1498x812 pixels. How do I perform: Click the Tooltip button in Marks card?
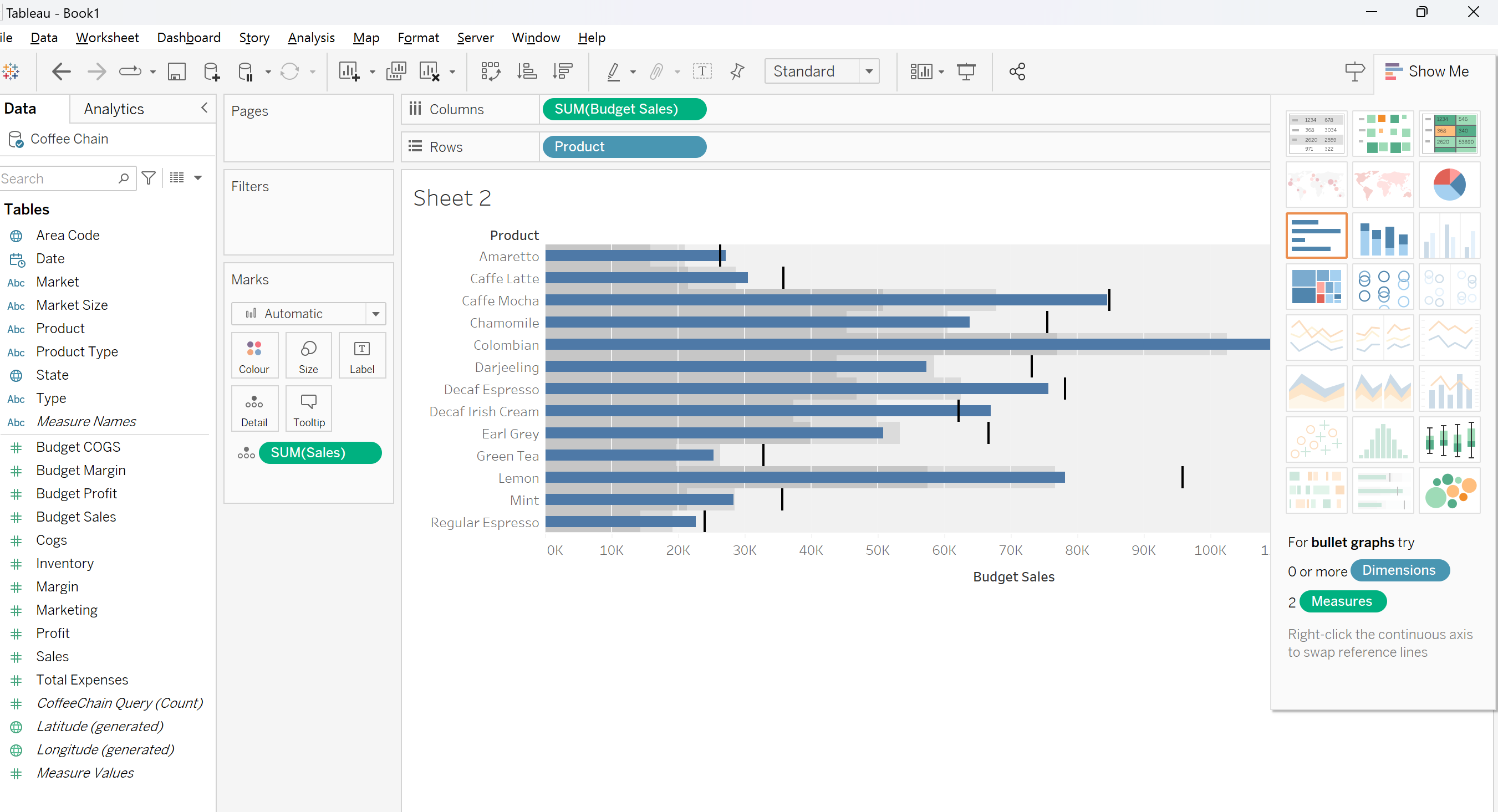[x=308, y=408]
